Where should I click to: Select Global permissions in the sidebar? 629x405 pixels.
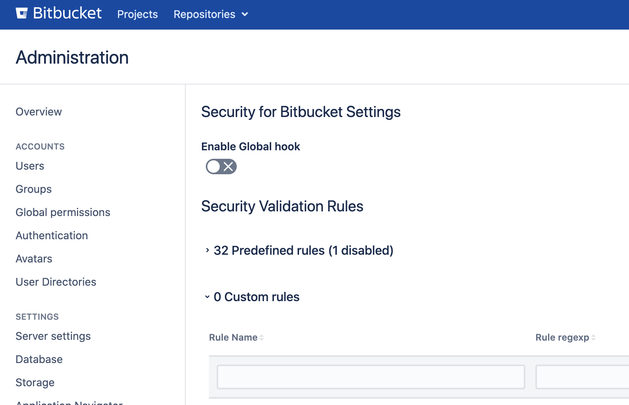click(63, 213)
